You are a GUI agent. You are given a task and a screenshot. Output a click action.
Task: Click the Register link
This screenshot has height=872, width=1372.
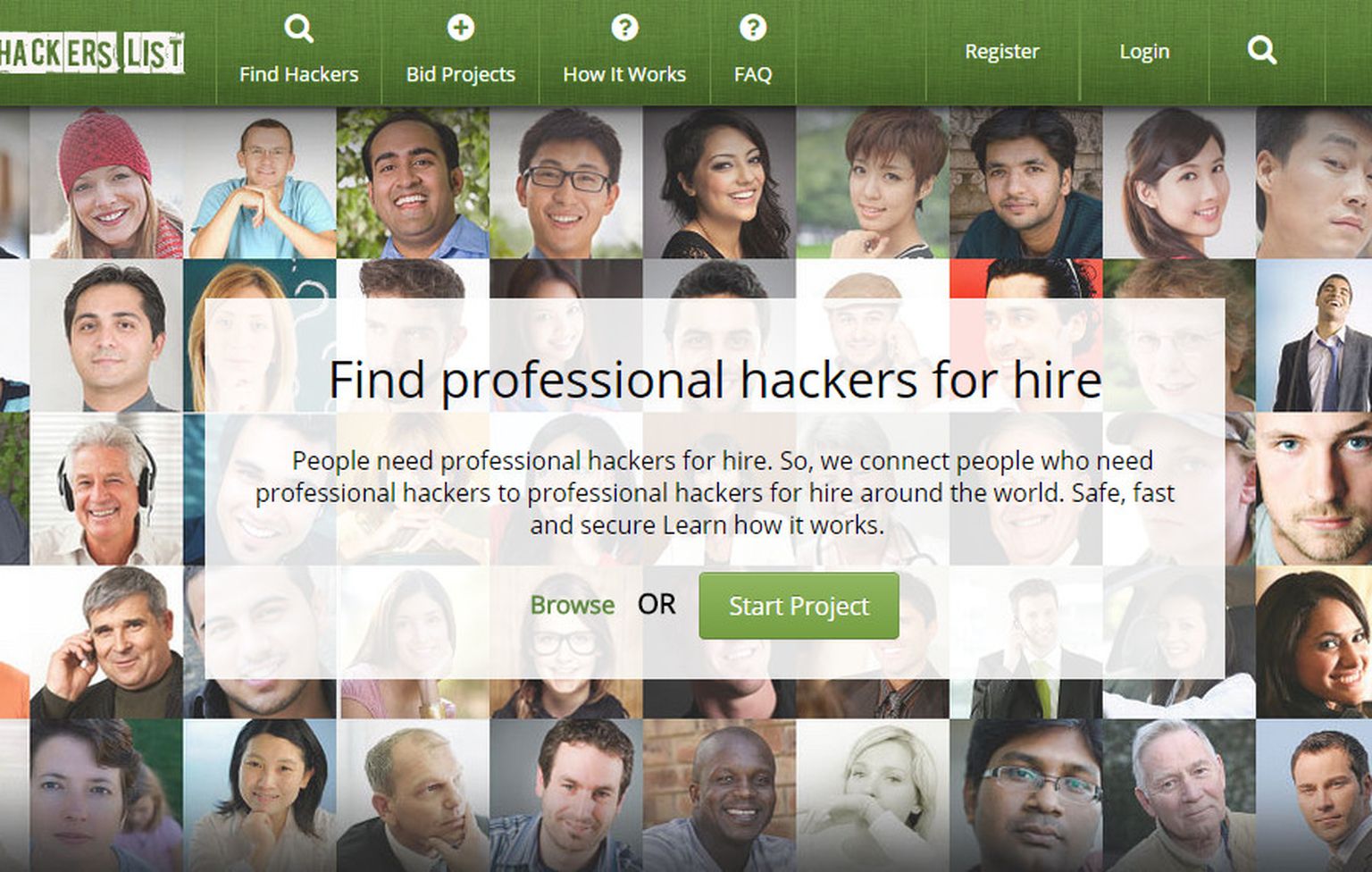(1002, 52)
